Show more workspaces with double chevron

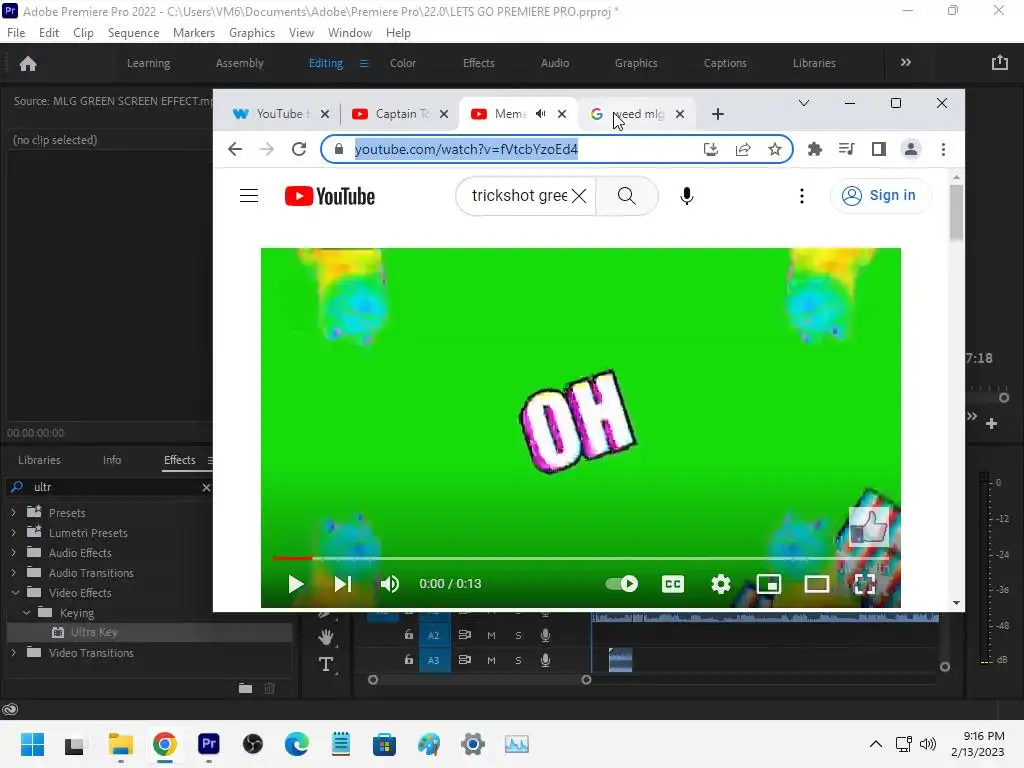(x=905, y=63)
